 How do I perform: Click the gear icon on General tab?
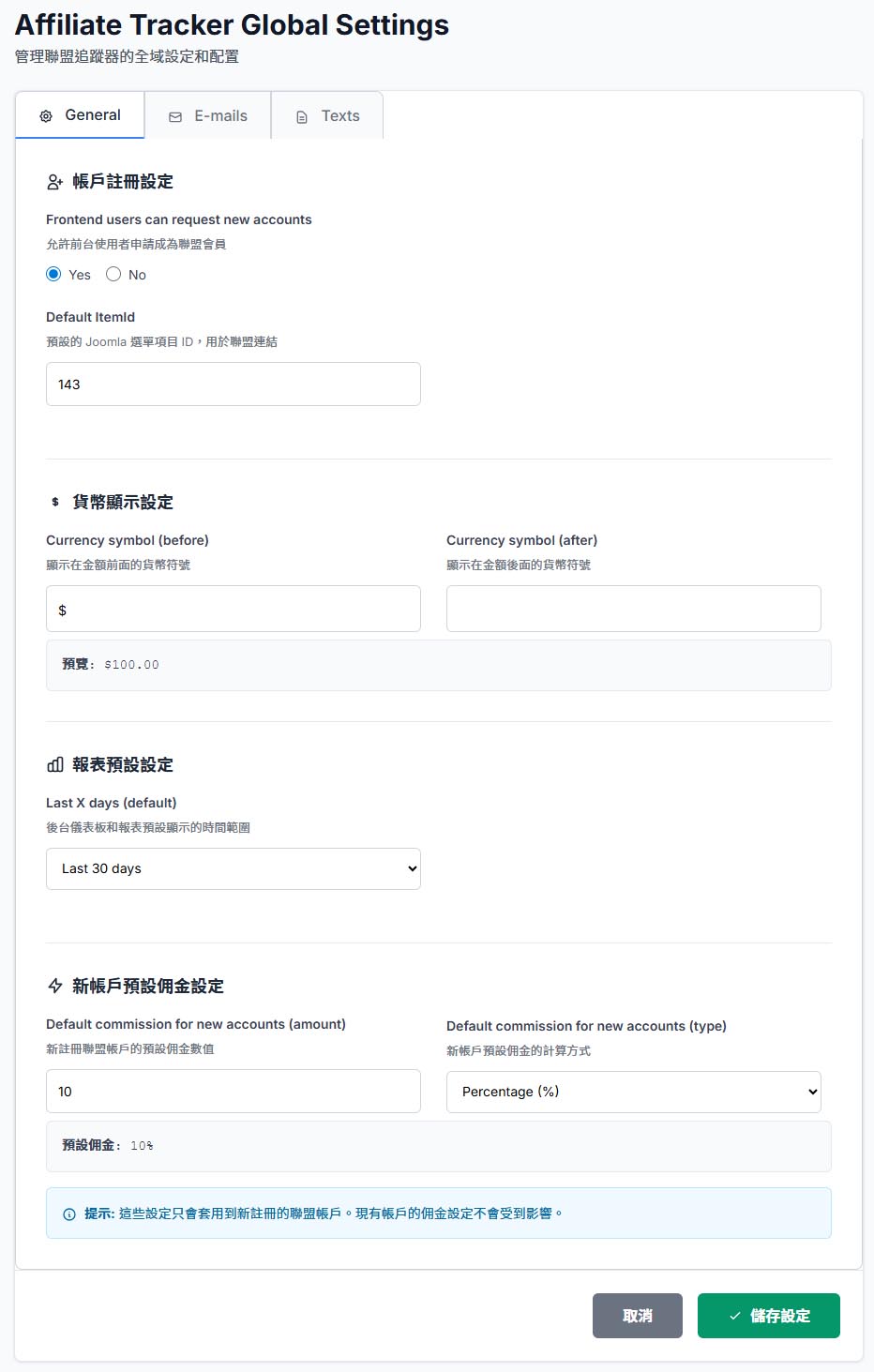(x=46, y=116)
